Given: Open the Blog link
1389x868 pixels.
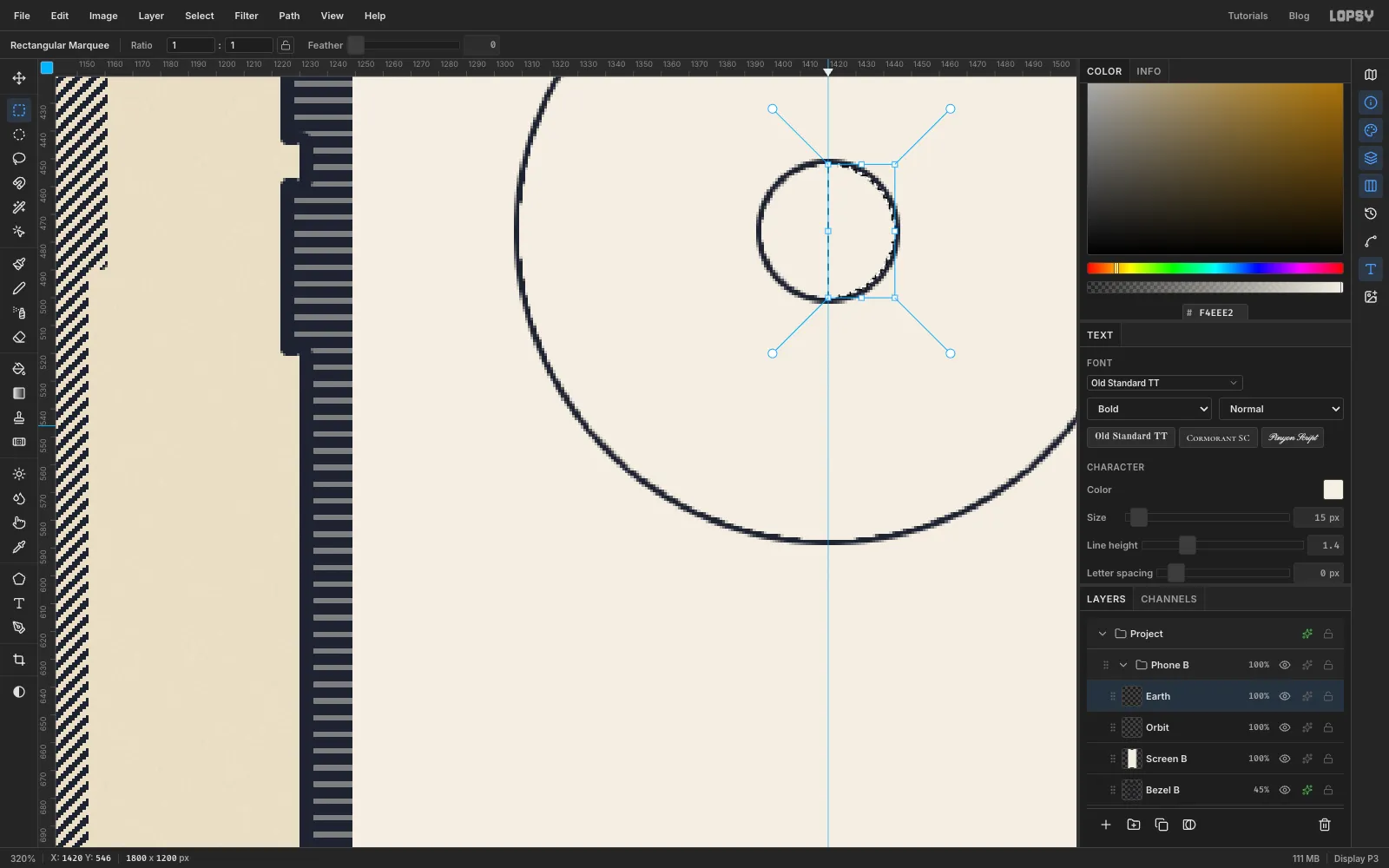Looking at the screenshot, I should (x=1299, y=16).
